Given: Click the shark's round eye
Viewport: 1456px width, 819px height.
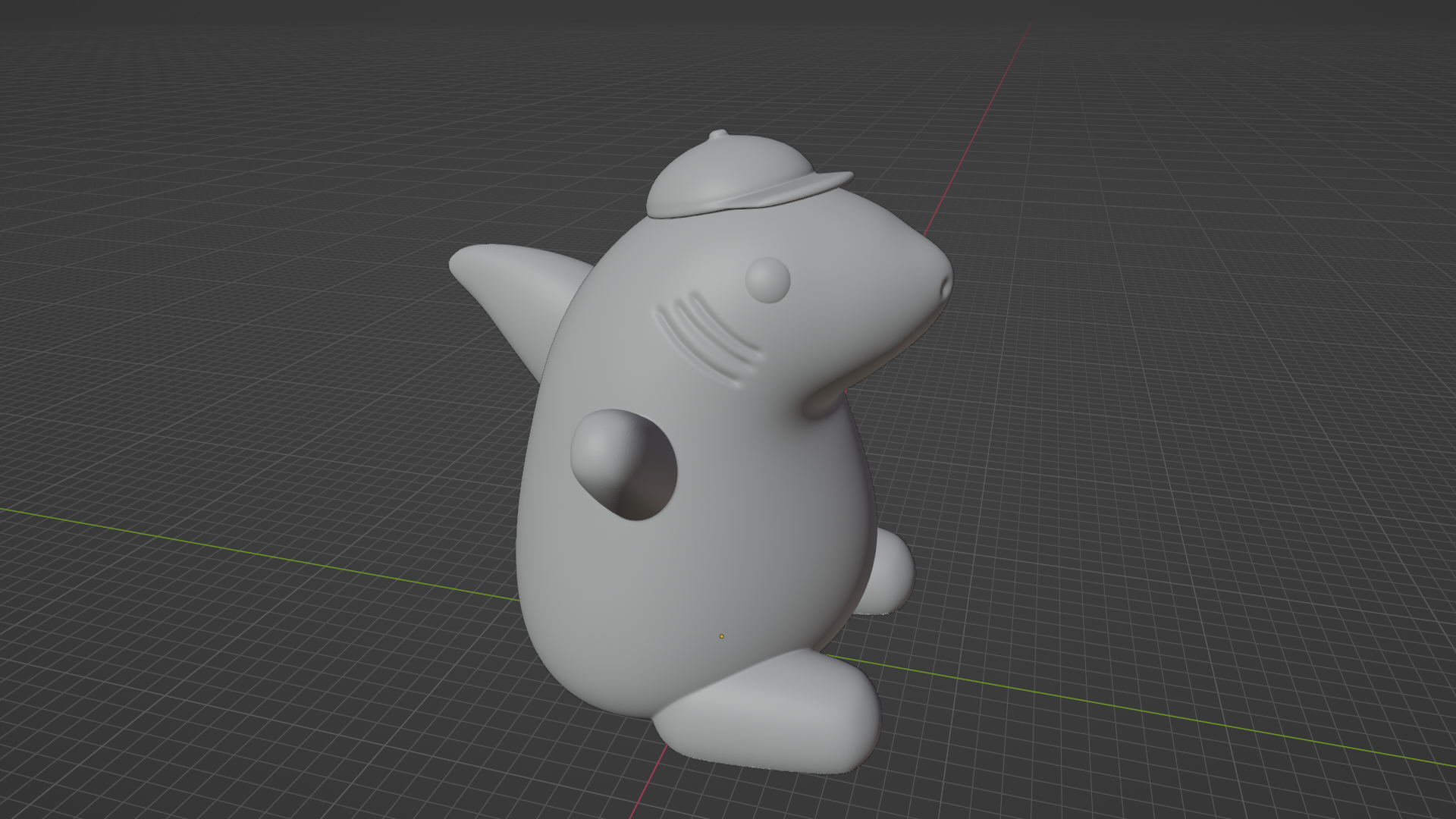Looking at the screenshot, I should pyautogui.click(x=767, y=280).
